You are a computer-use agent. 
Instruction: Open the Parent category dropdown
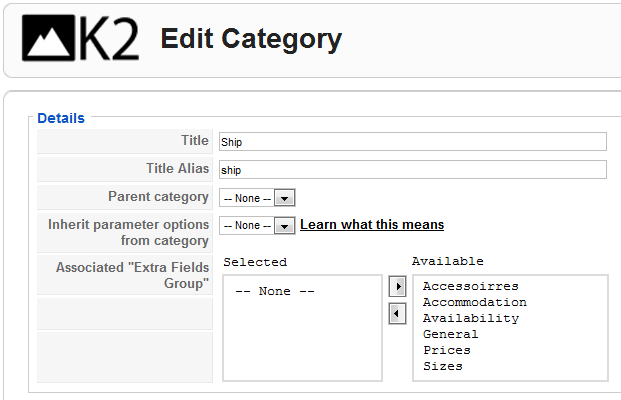coord(257,198)
